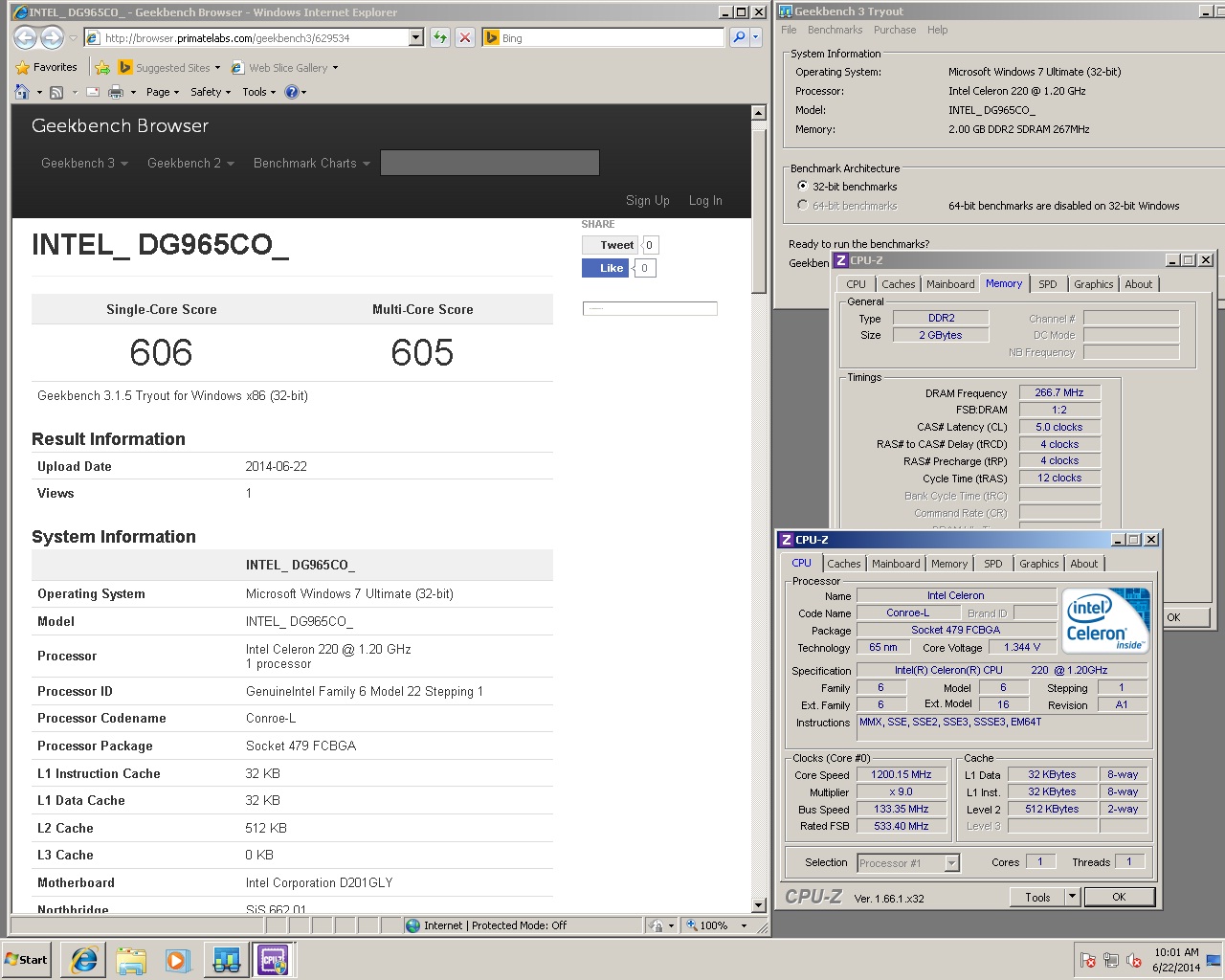1225x980 pixels.
Task: Switch to SPD tab in front CPU-Z
Action: click(x=993, y=564)
